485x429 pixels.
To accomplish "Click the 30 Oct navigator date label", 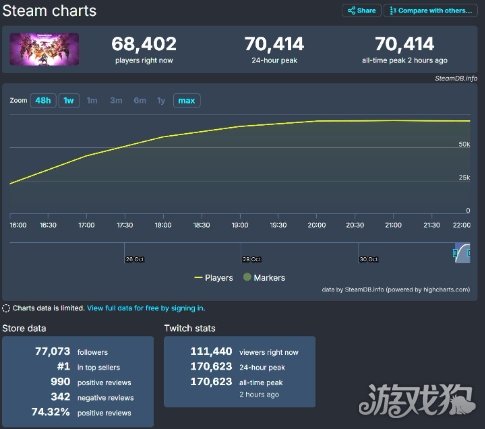I will pyautogui.click(x=368, y=259).
